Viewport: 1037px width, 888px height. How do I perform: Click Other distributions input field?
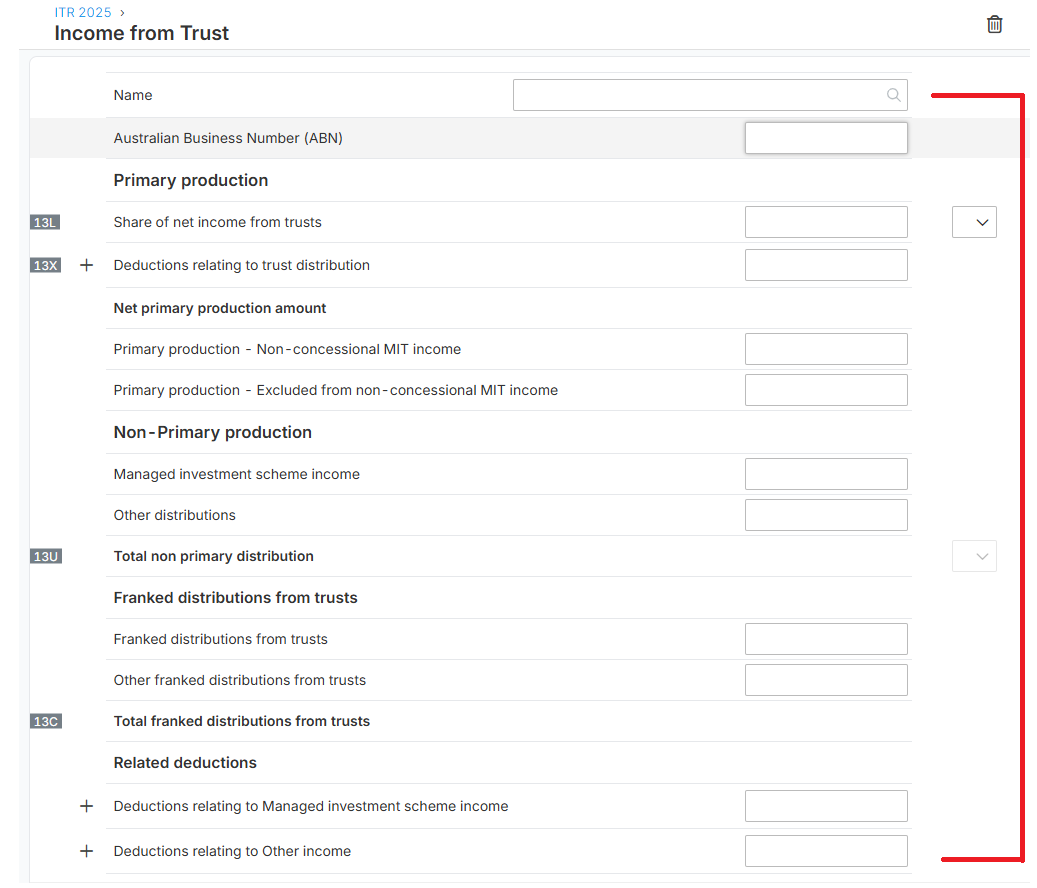click(826, 515)
